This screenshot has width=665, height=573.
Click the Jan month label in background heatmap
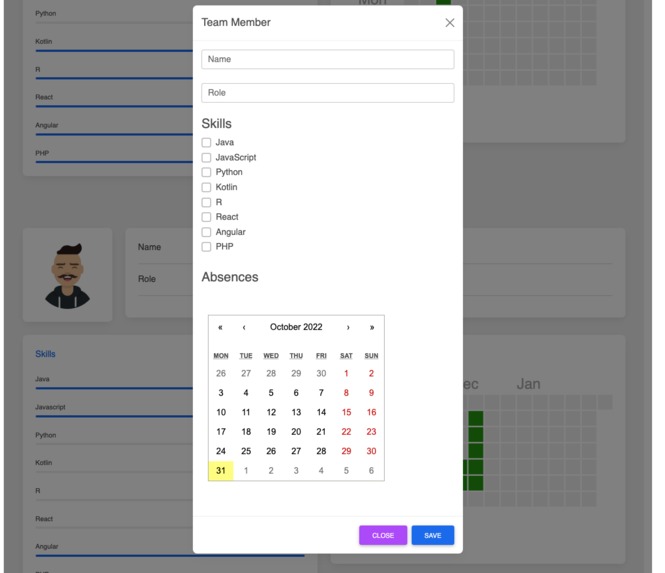pyautogui.click(x=528, y=384)
